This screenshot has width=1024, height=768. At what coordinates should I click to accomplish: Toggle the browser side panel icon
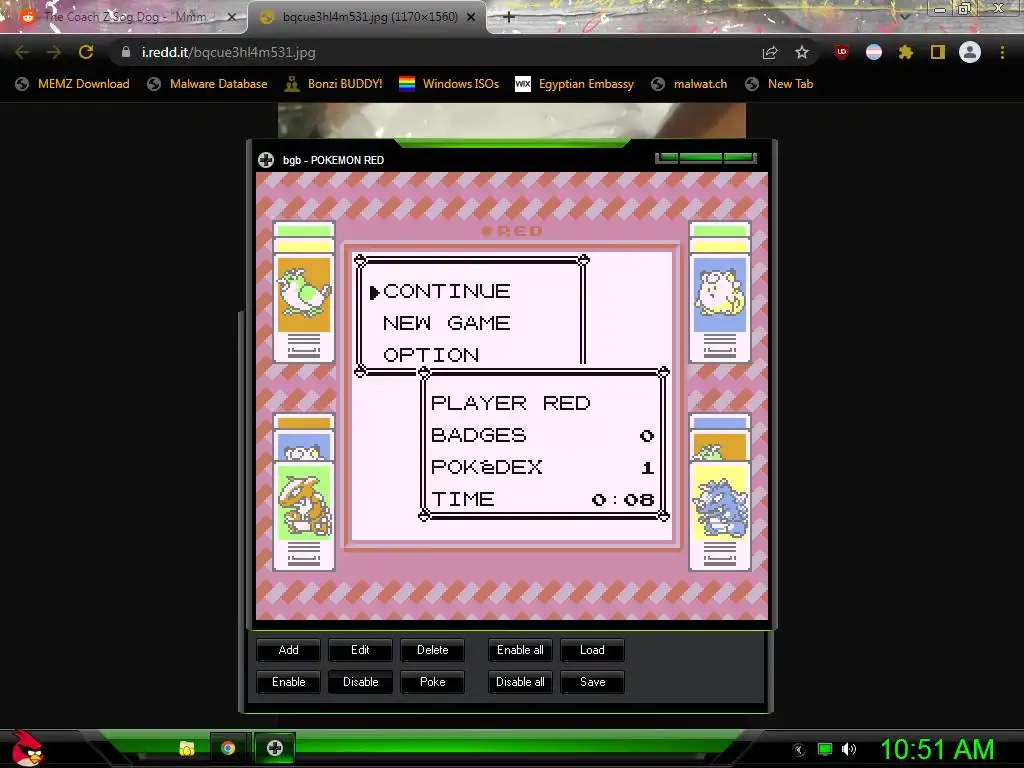click(938, 52)
